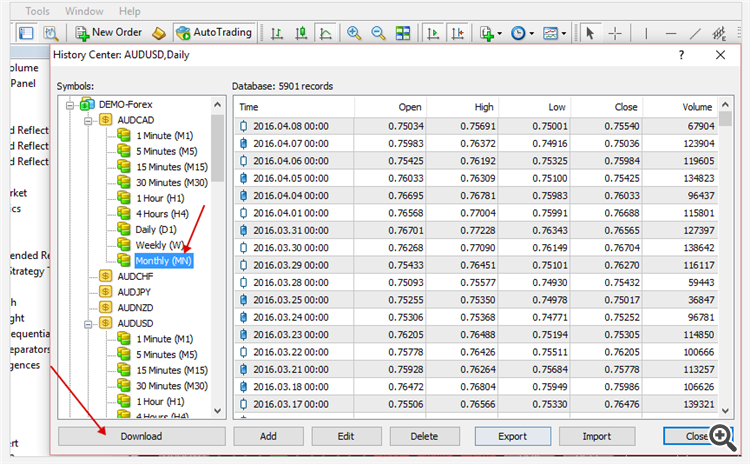Collapse the AUDCAD symbol node
The image size is (750, 464).
(x=88, y=120)
